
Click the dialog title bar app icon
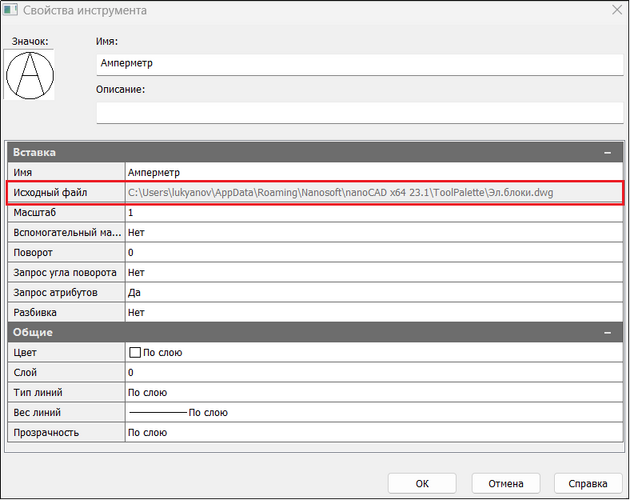click(x=10, y=10)
